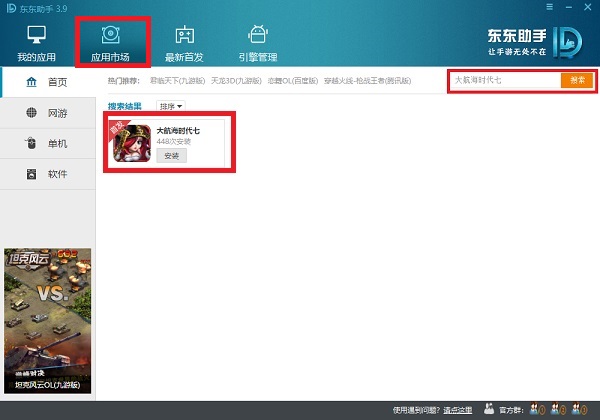Click the globe icon beside 网游
This screenshot has width=600, height=420.
[x=31, y=112]
